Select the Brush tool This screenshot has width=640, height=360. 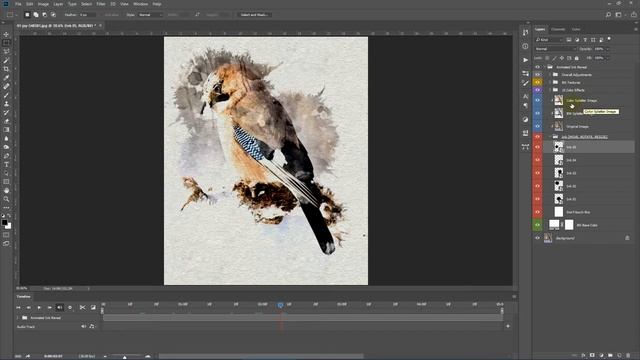click(x=6, y=95)
